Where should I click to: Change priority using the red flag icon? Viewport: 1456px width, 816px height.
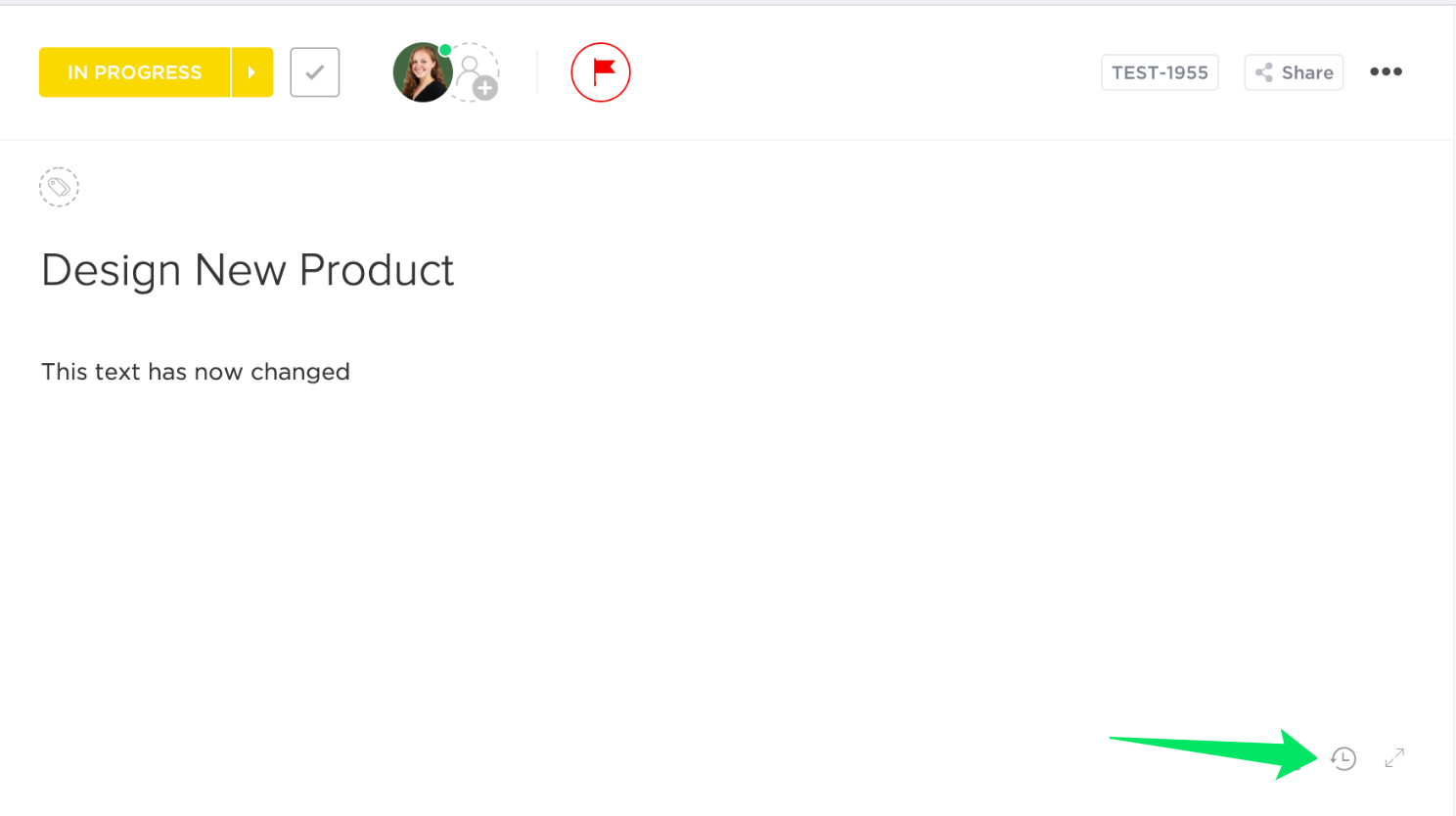(x=601, y=72)
